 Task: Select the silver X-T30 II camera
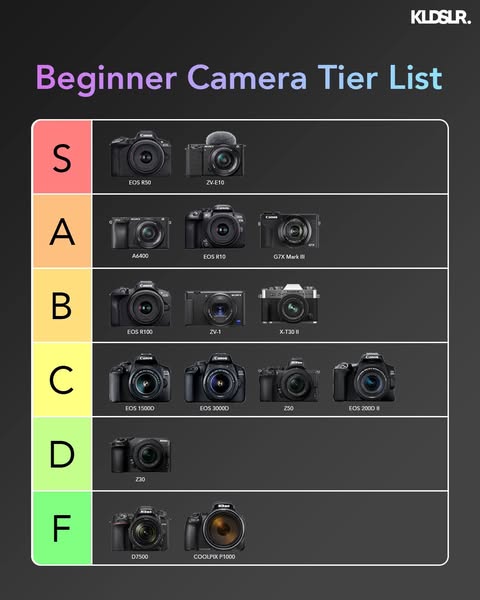tap(289, 304)
